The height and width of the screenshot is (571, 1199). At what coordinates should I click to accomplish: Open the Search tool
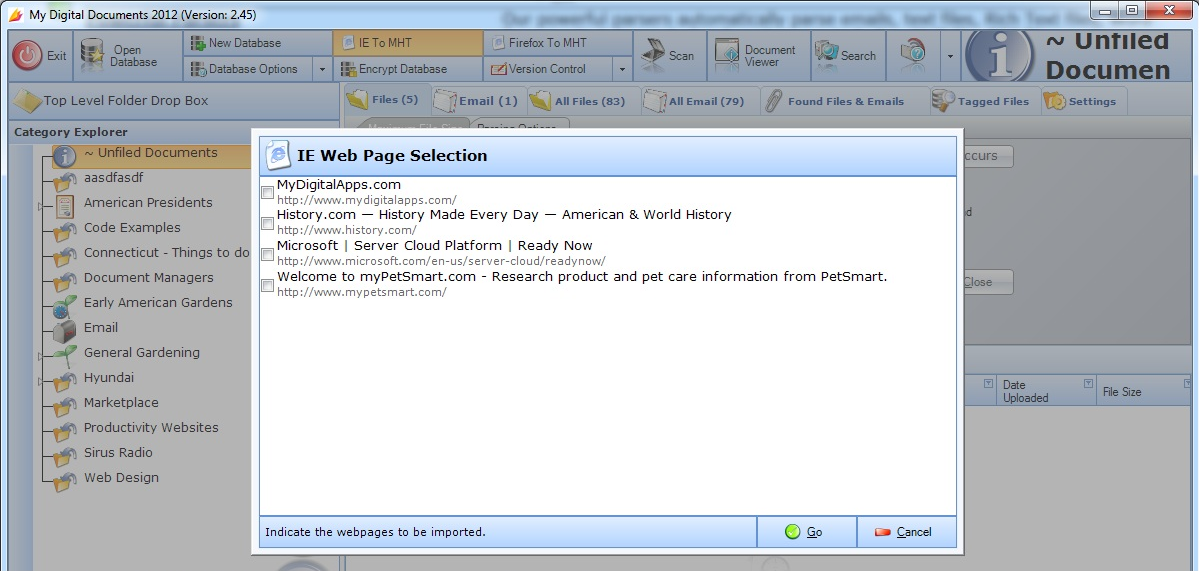click(846, 56)
